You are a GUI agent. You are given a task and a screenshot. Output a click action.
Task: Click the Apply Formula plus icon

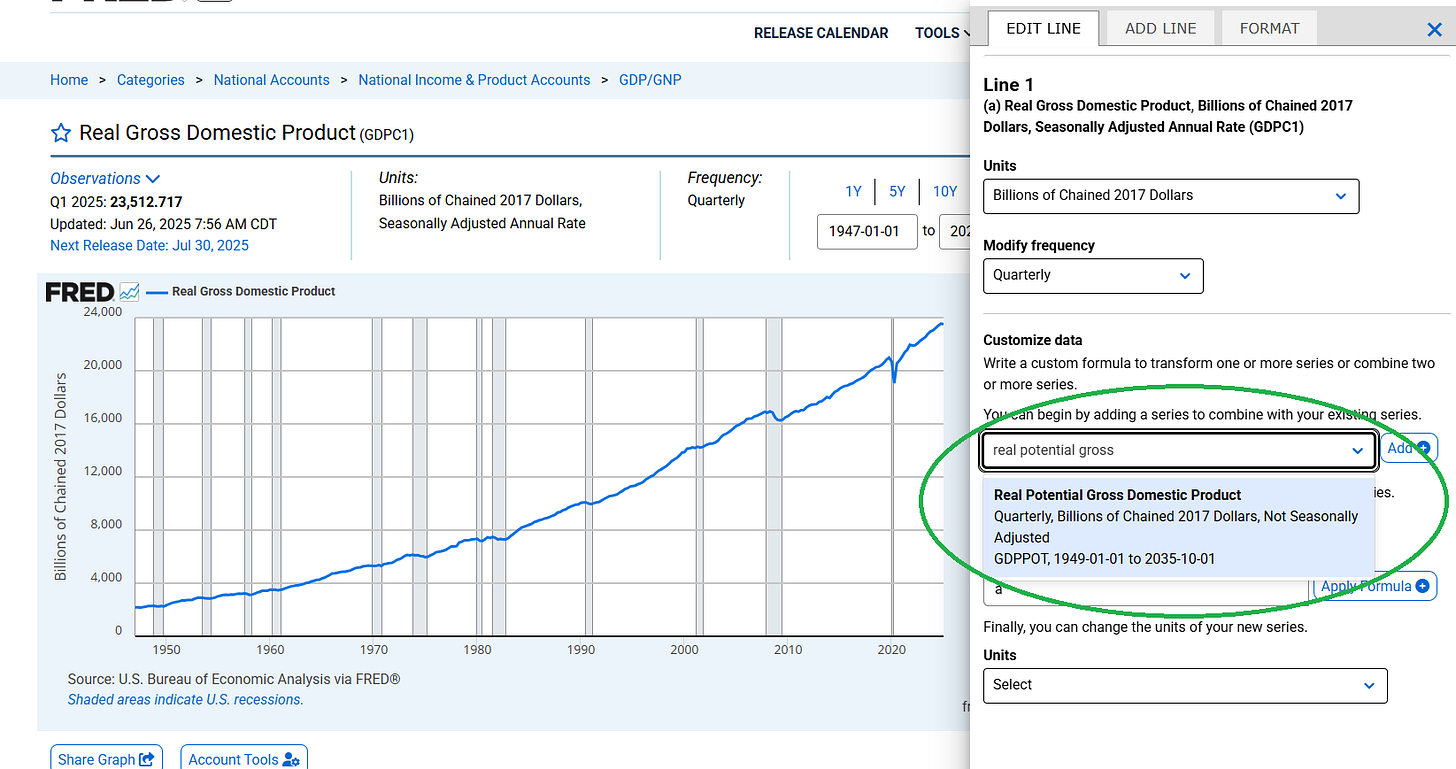click(x=1423, y=586)
